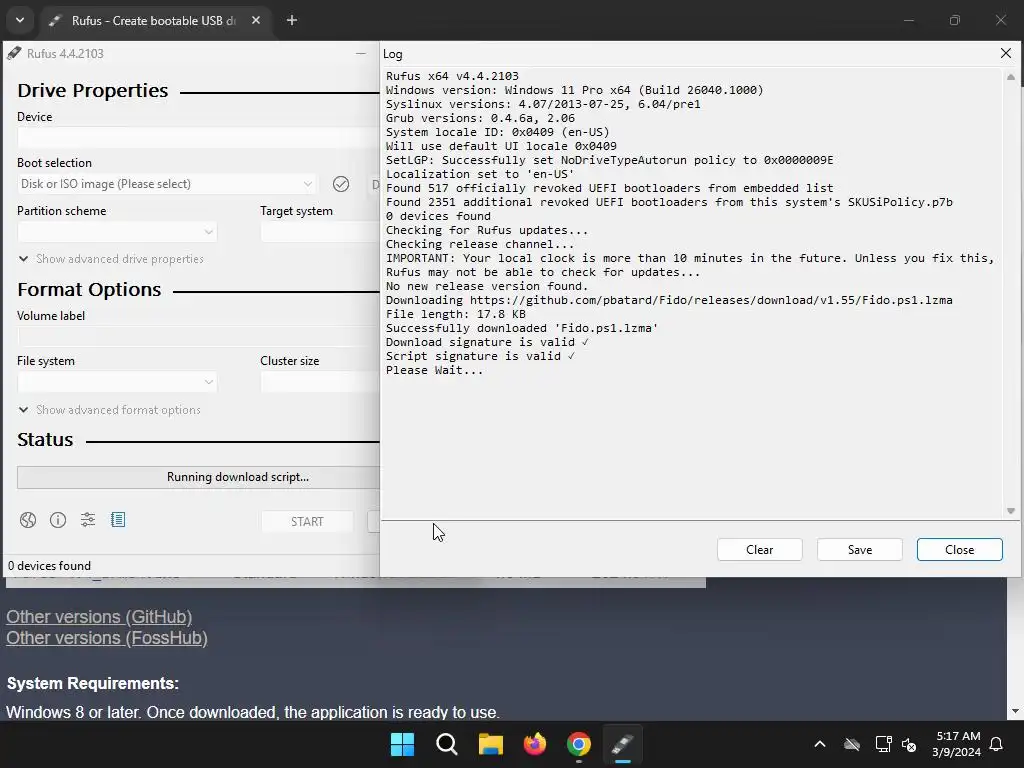Click the START button
The width and height of the screenshot is (1024, 768).
(307, 522)
